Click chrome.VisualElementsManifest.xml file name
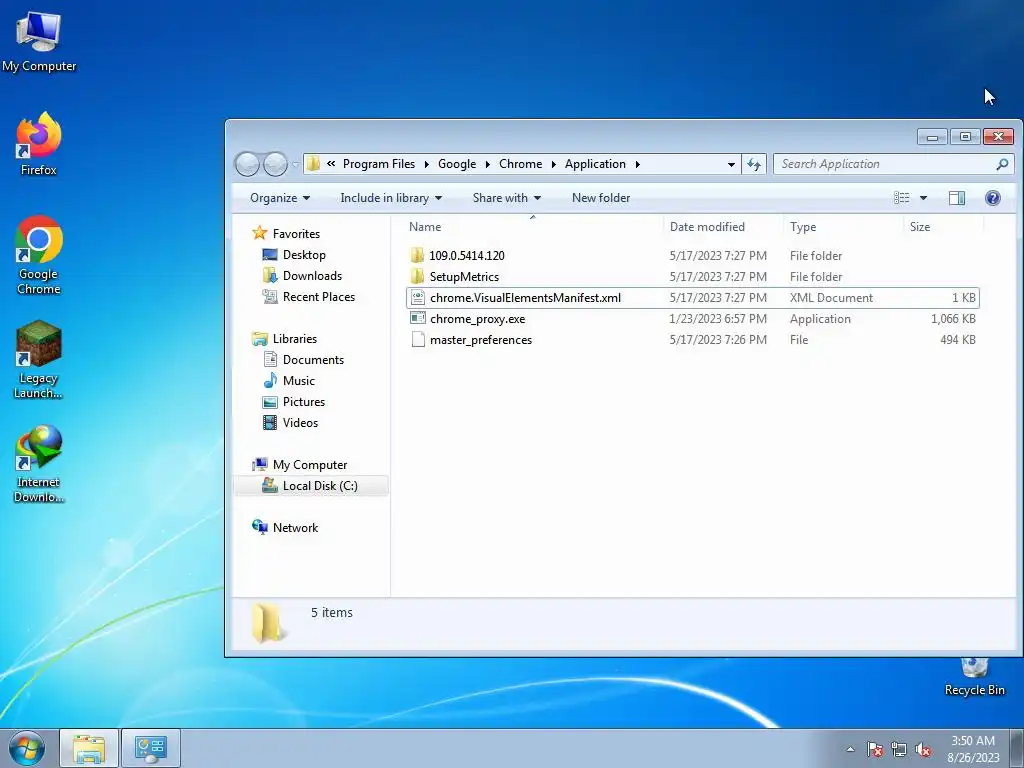Viewport: 1024px width, 768px height. [526, 298]
